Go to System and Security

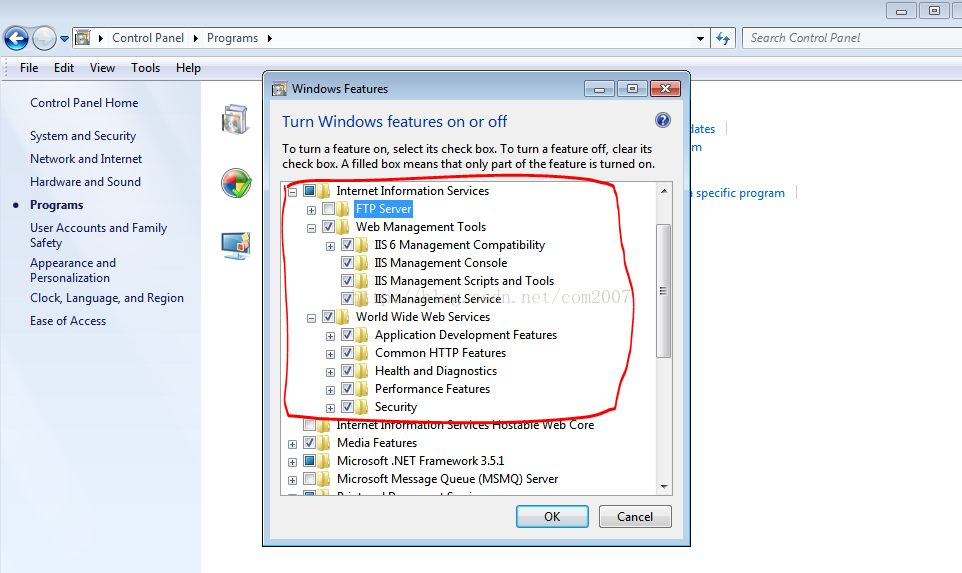(83, 136)
